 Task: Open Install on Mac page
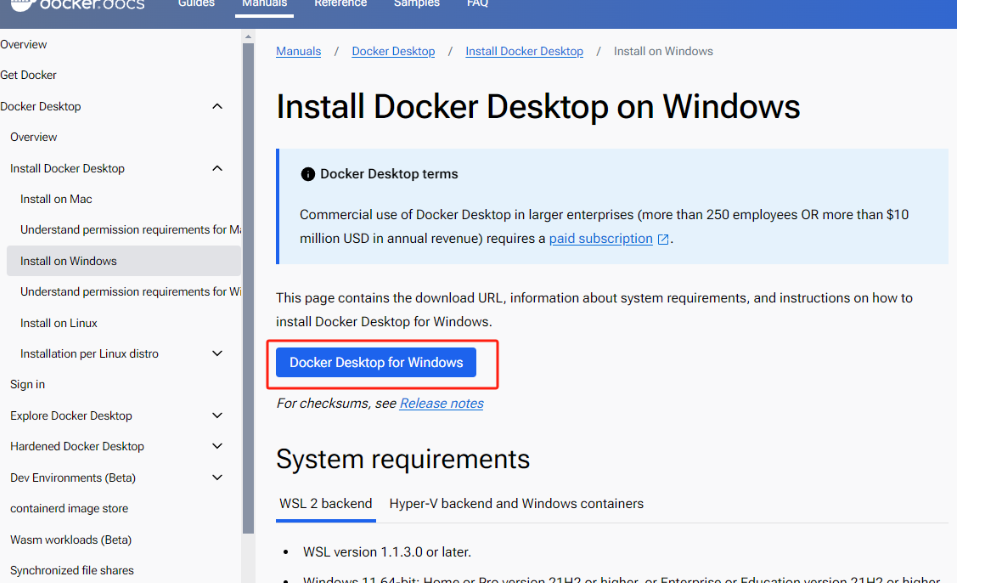[56, 199]
